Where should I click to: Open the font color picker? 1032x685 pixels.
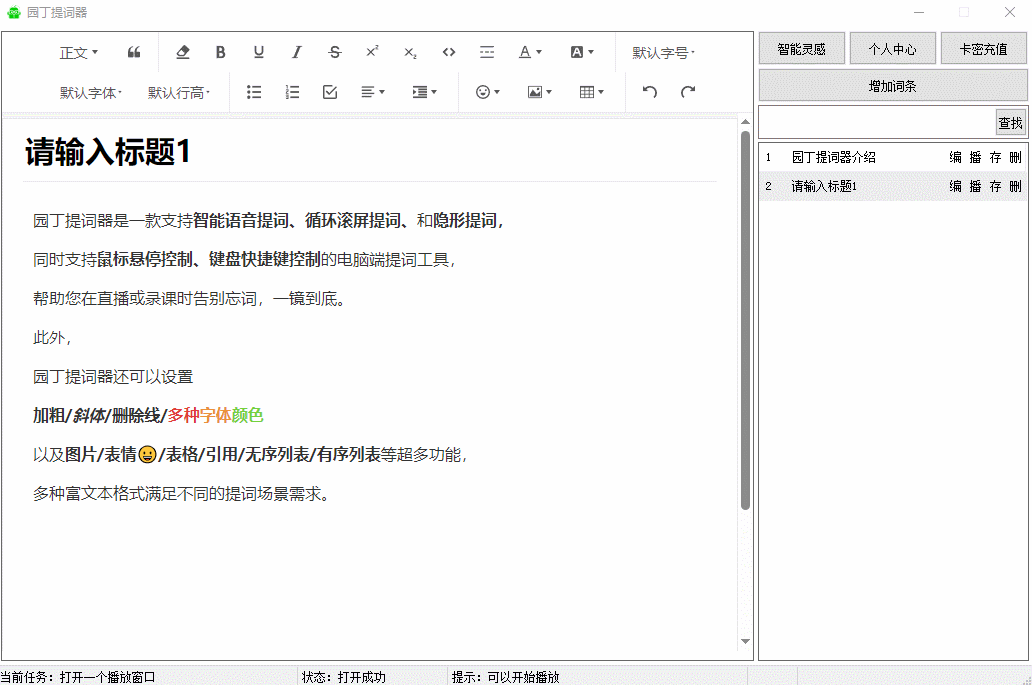(530, 52)
